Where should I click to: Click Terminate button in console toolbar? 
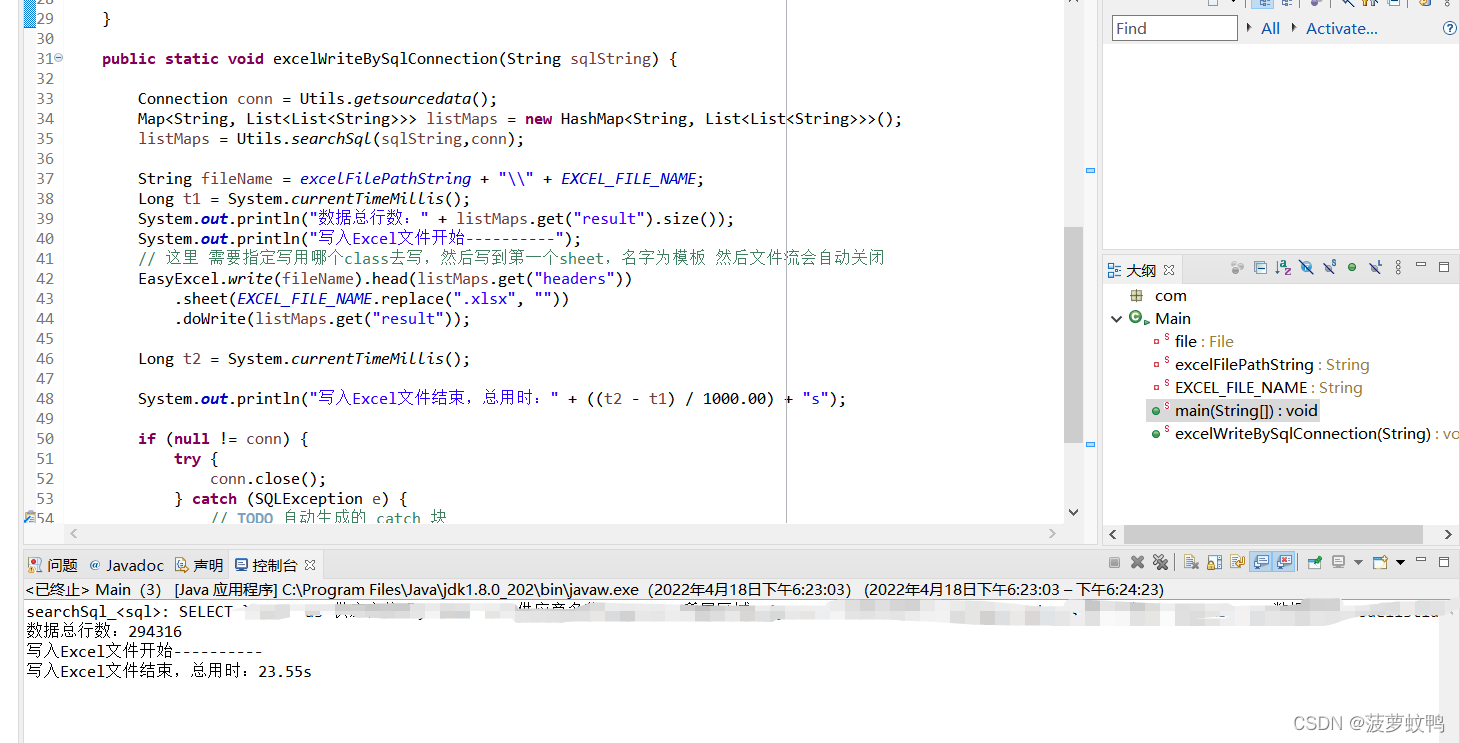(1114, 562)
